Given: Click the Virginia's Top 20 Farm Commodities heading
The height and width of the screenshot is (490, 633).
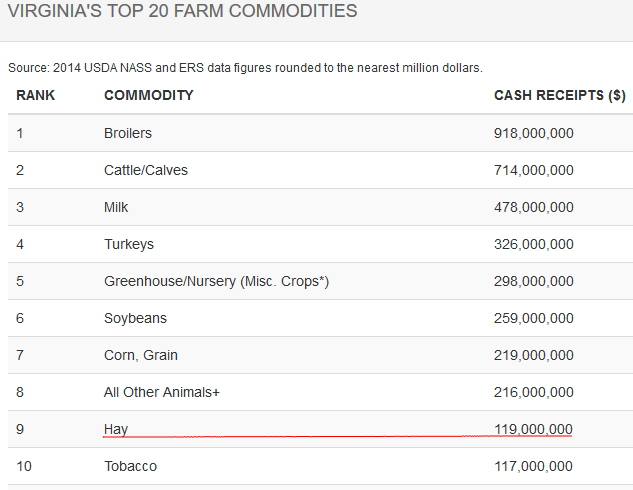Looking at the screenshot, I should coord(183,12).
